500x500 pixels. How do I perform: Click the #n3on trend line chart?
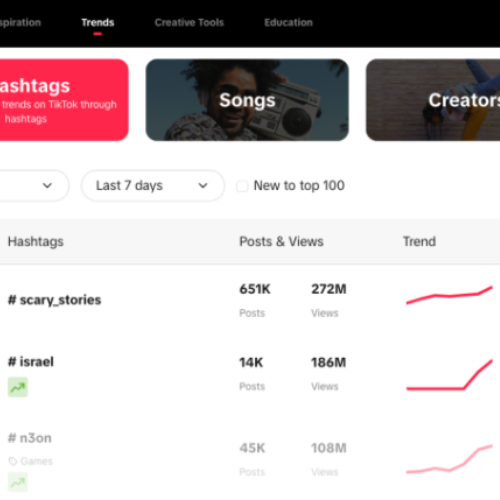tap(449, 459)
